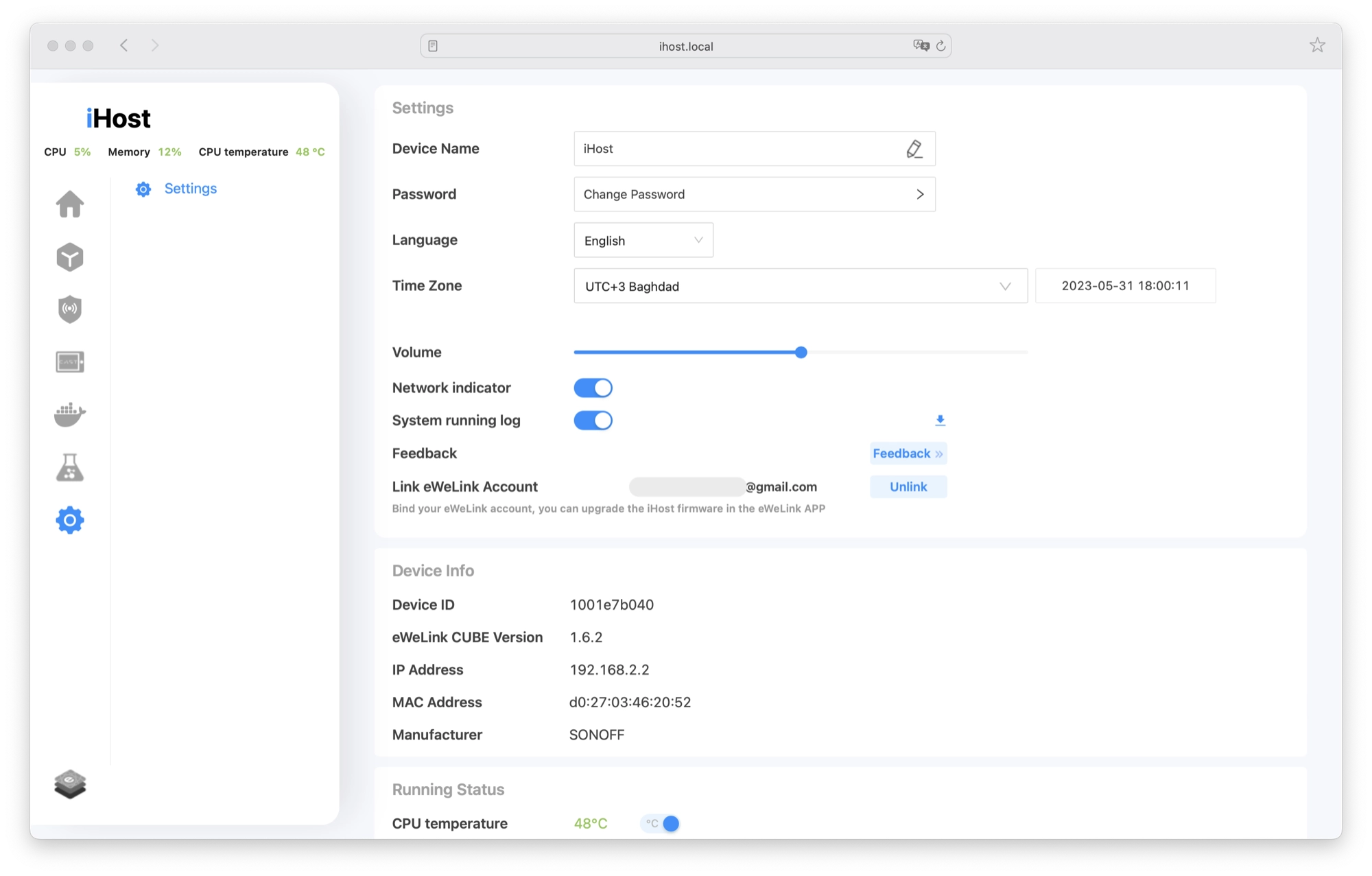
Task: Click the translate icon in address bar
Action: [921, 45]
